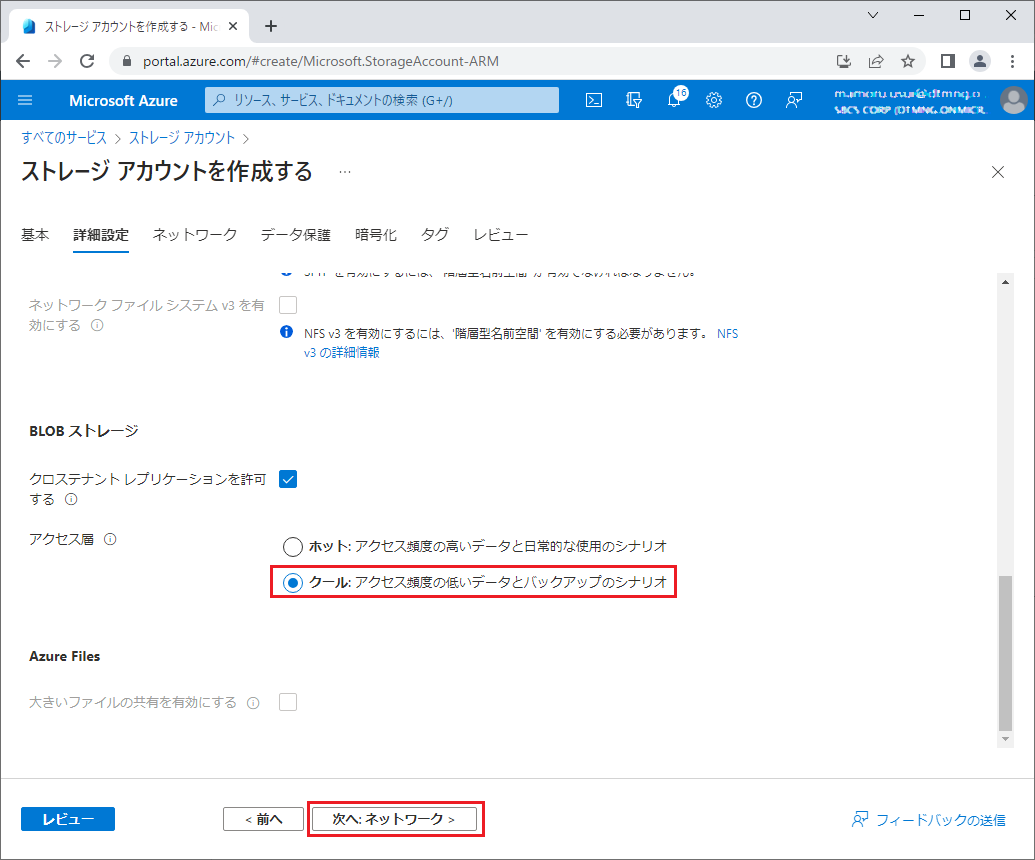Go to ストレージ アカウント breadcrumb
The width and height of the screenshot is (1035, 860).
182,138
